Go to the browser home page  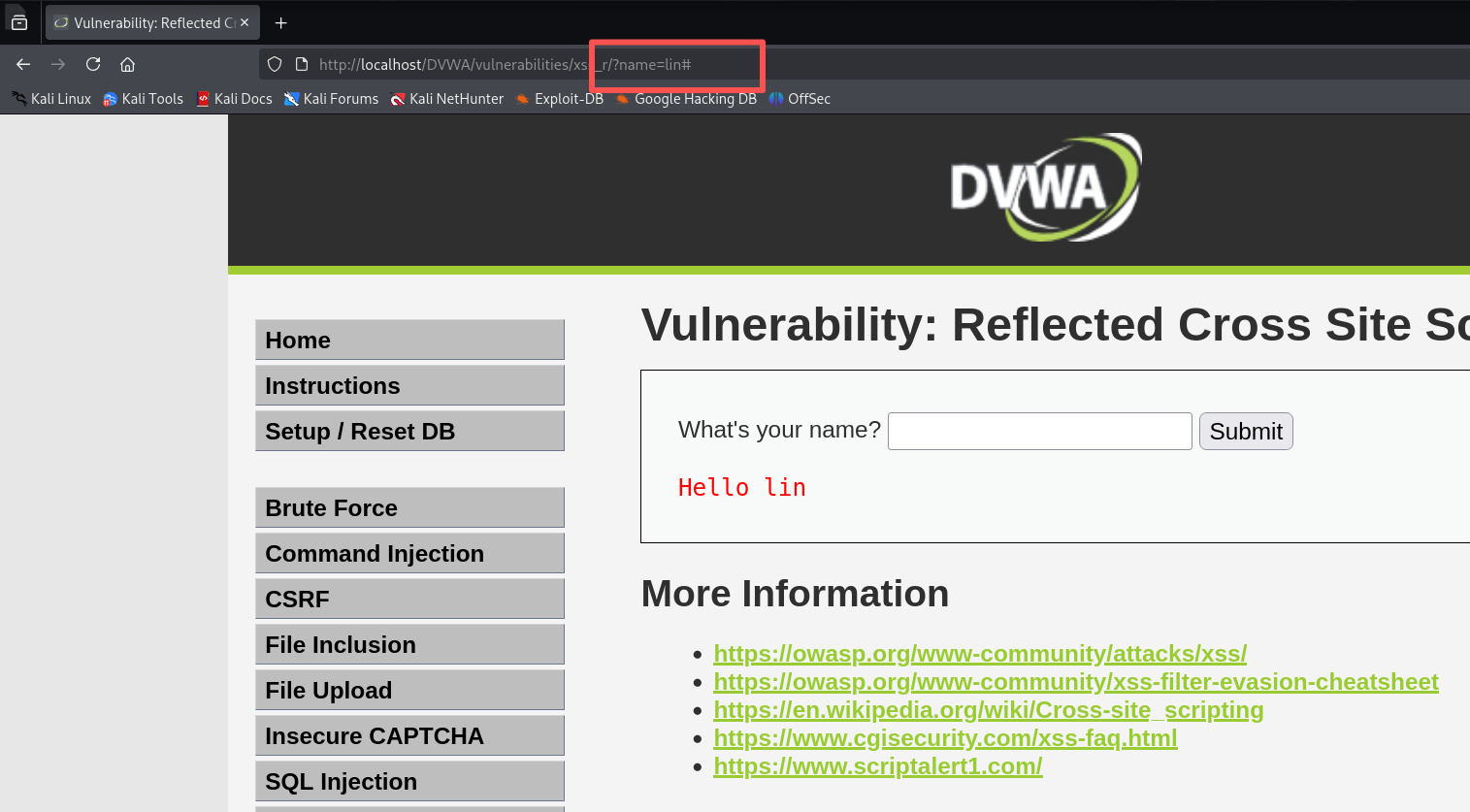coord(127,64)
